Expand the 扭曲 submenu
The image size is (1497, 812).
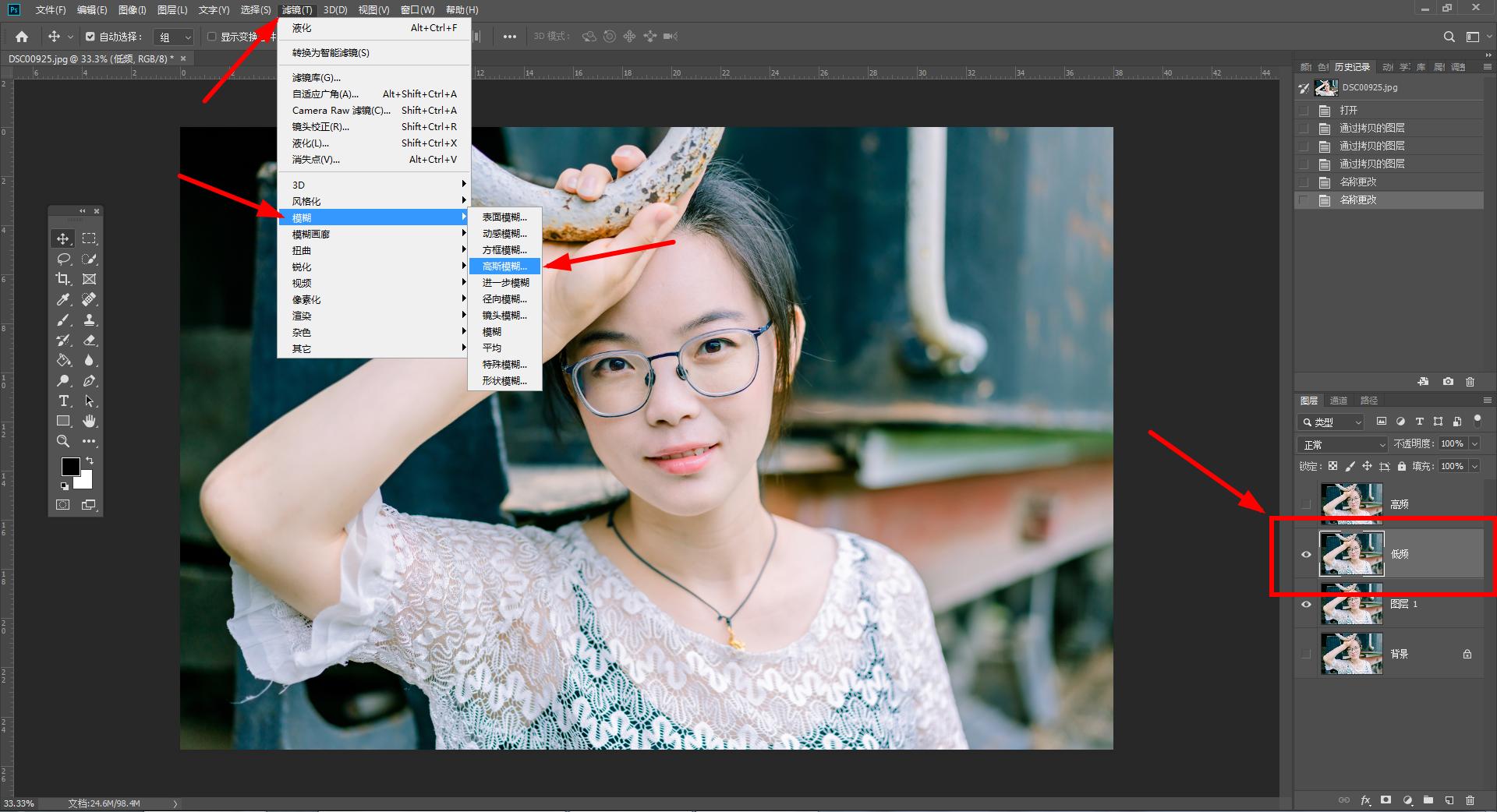coord(374,250)
